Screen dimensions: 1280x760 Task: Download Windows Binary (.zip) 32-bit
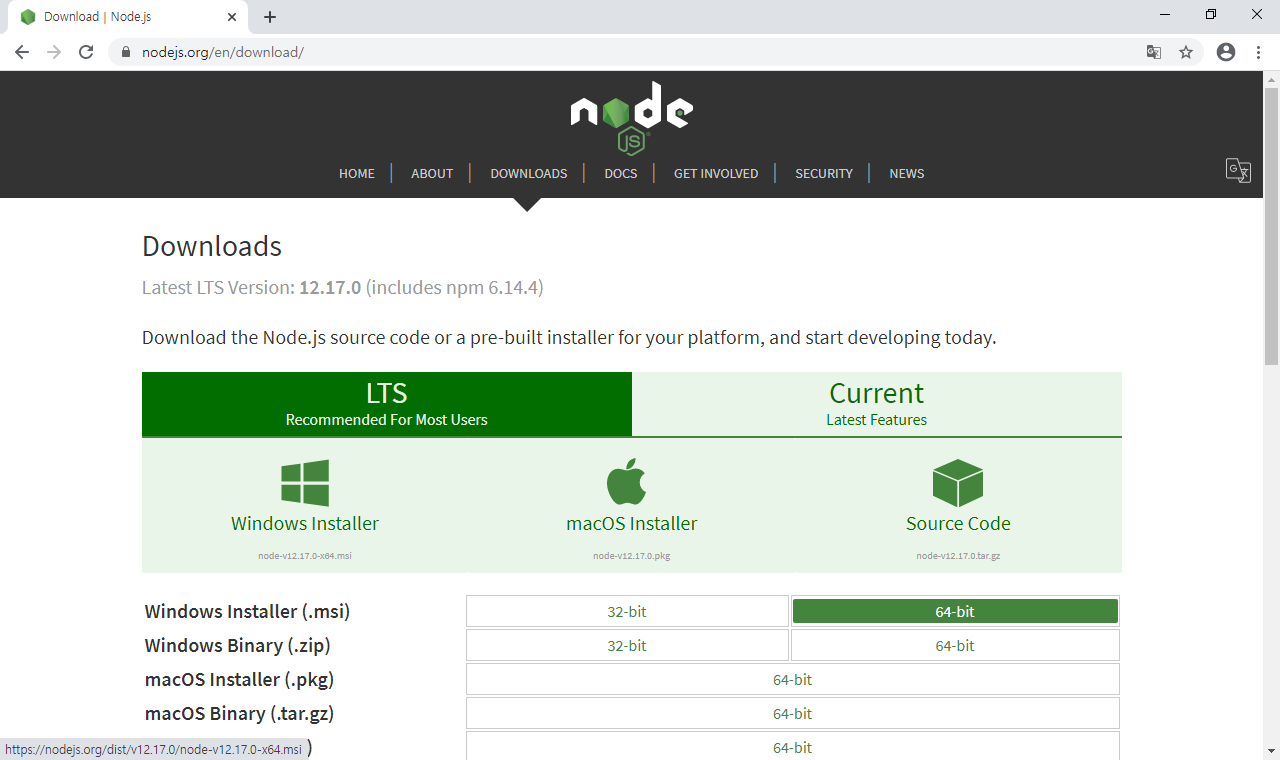(627, 646)
